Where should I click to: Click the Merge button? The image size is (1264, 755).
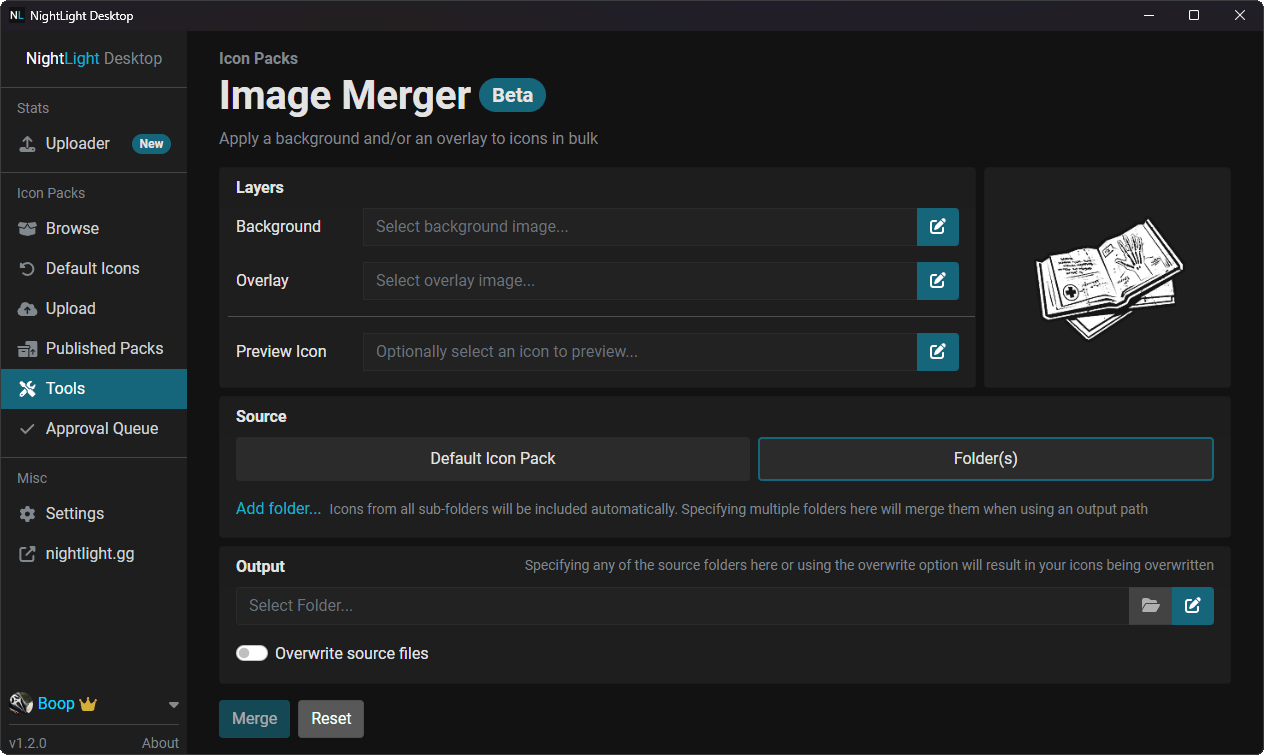(x=254, y=718)
